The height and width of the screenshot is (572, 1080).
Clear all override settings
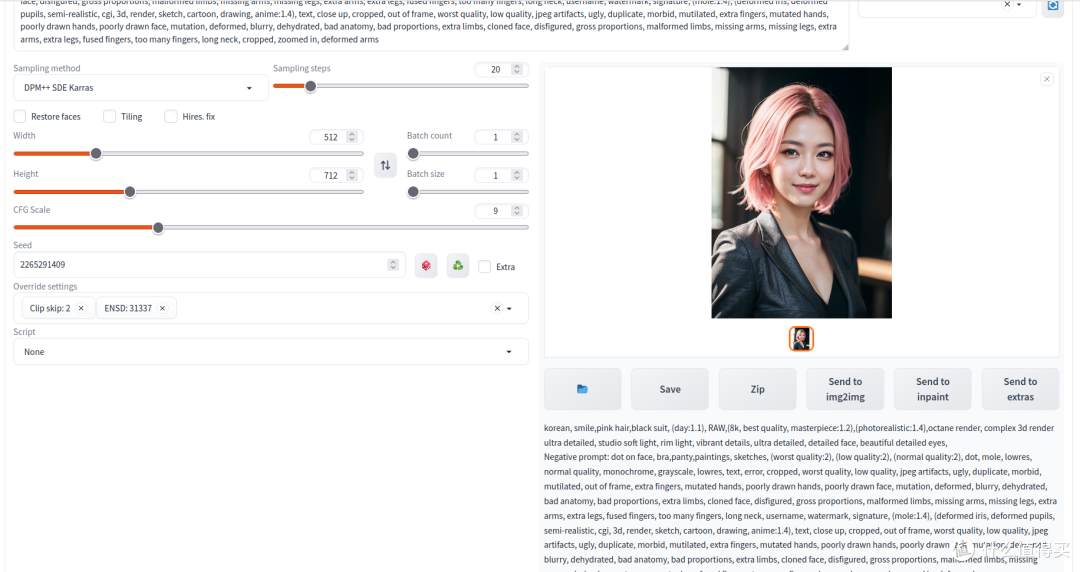coord(497,308)
